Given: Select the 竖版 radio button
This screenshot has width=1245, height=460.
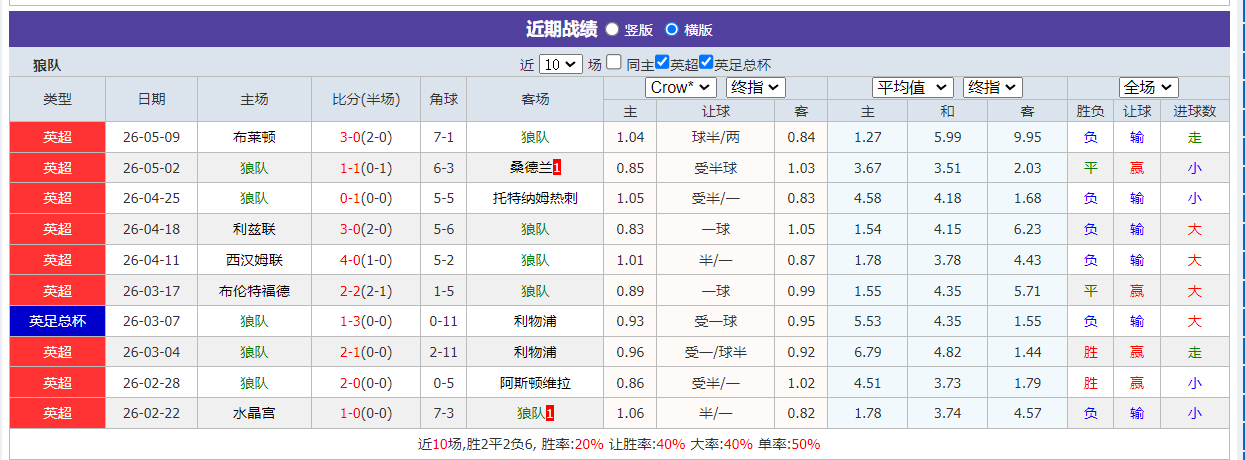Looking at the screenshot, I should point(612,30).
